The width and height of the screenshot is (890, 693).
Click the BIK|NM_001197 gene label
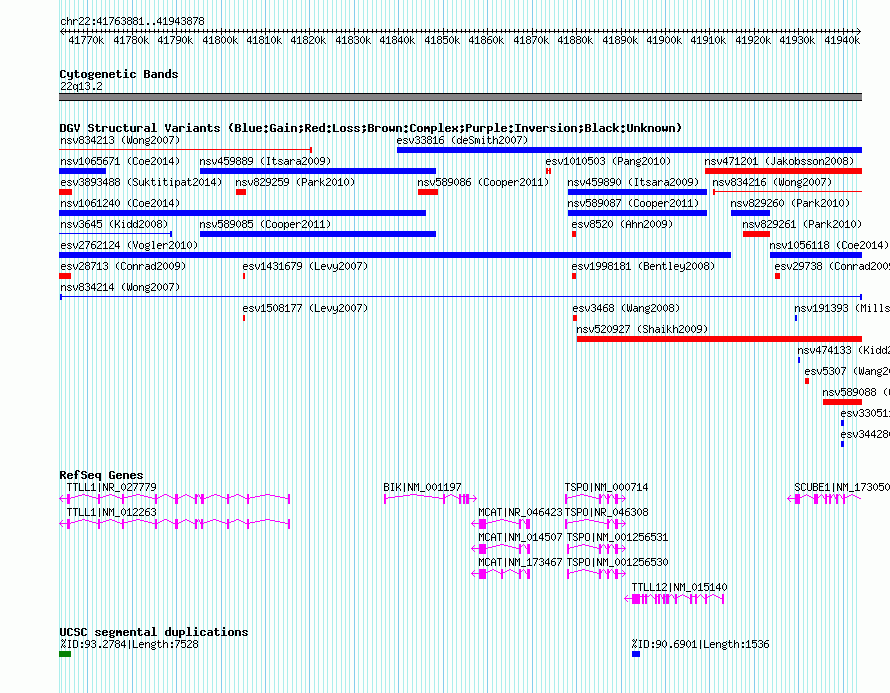pos(422,487)
